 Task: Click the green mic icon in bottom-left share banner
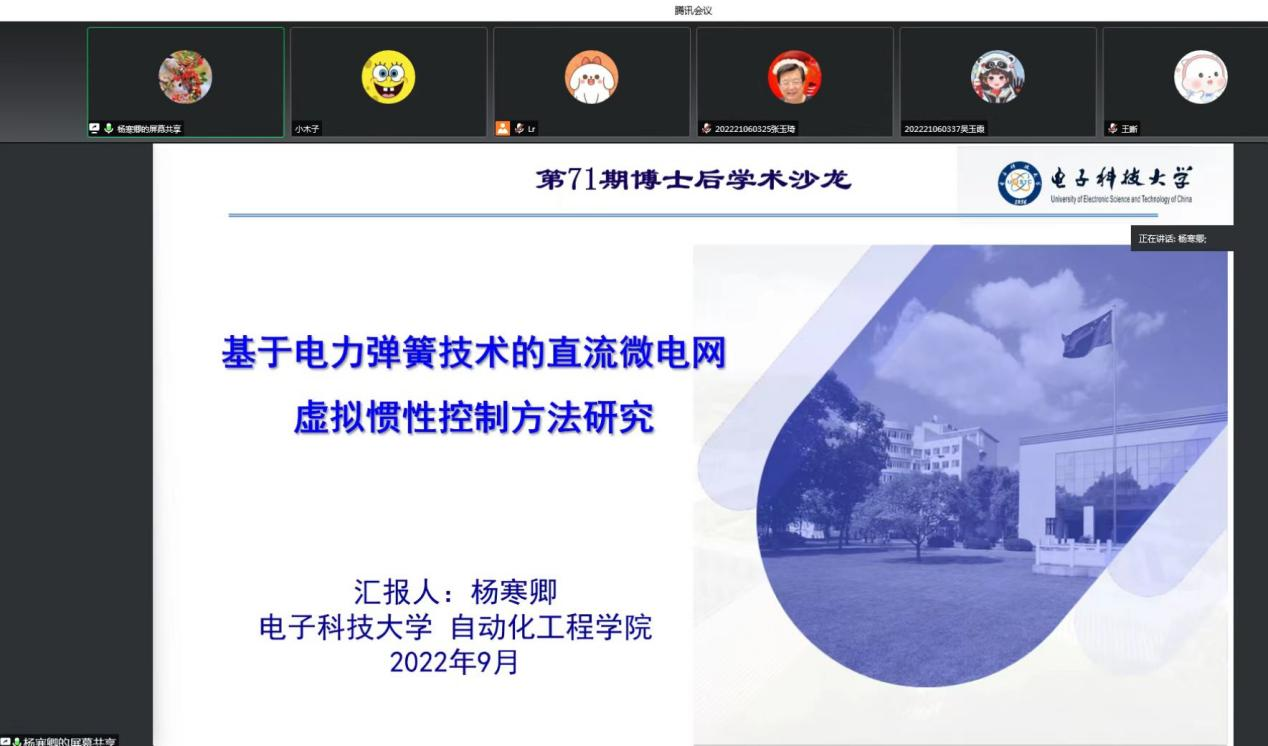18,741
